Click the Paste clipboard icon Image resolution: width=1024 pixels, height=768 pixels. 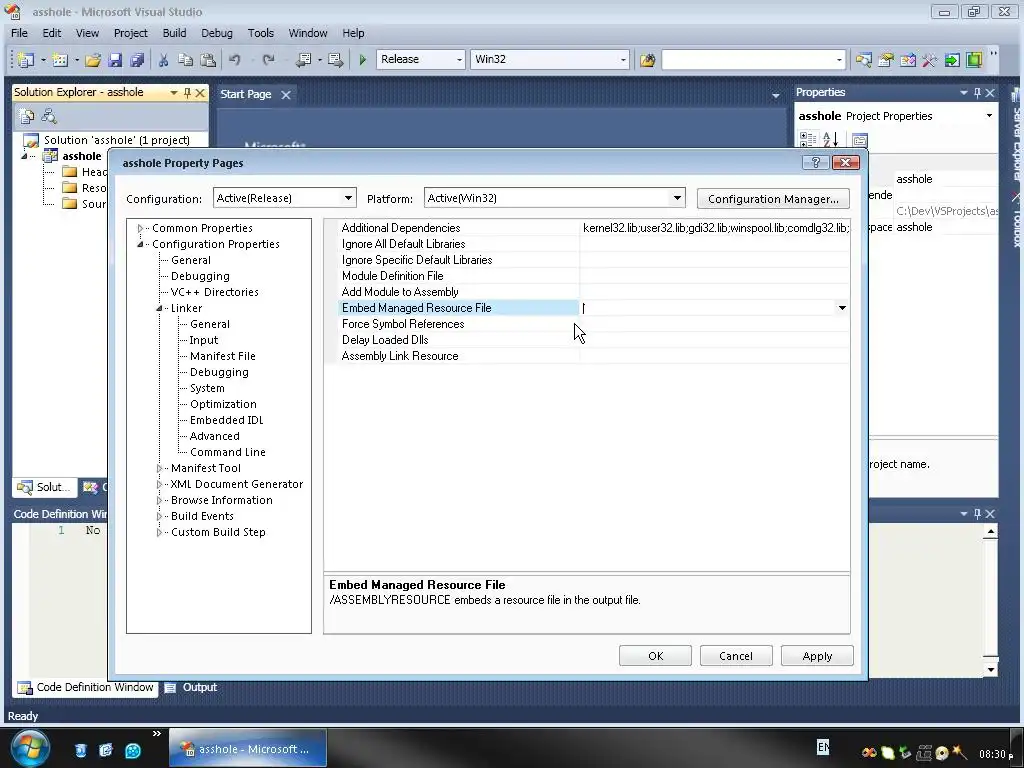[x=208, y=60]
